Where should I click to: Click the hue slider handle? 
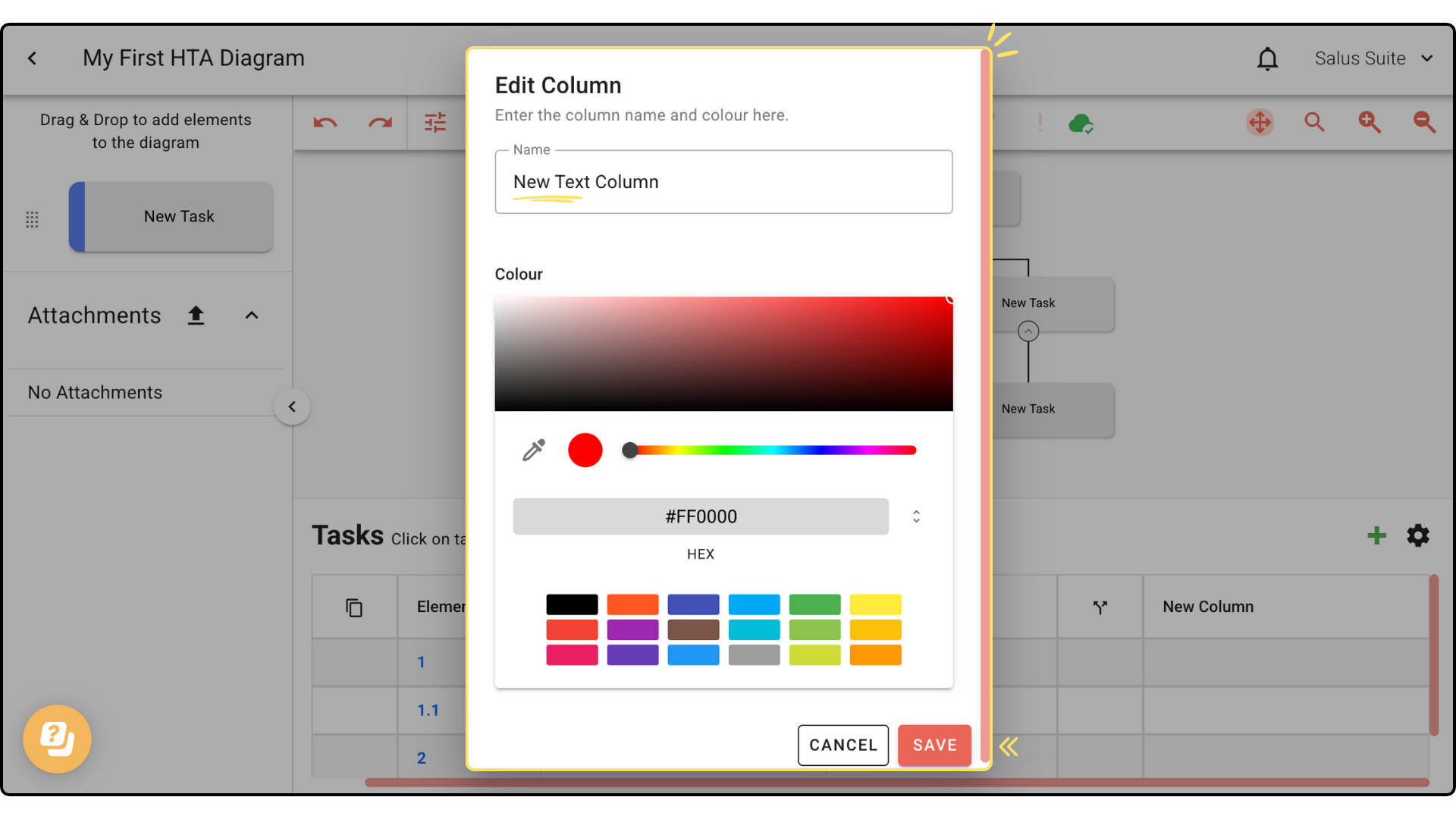coord(630,450)
